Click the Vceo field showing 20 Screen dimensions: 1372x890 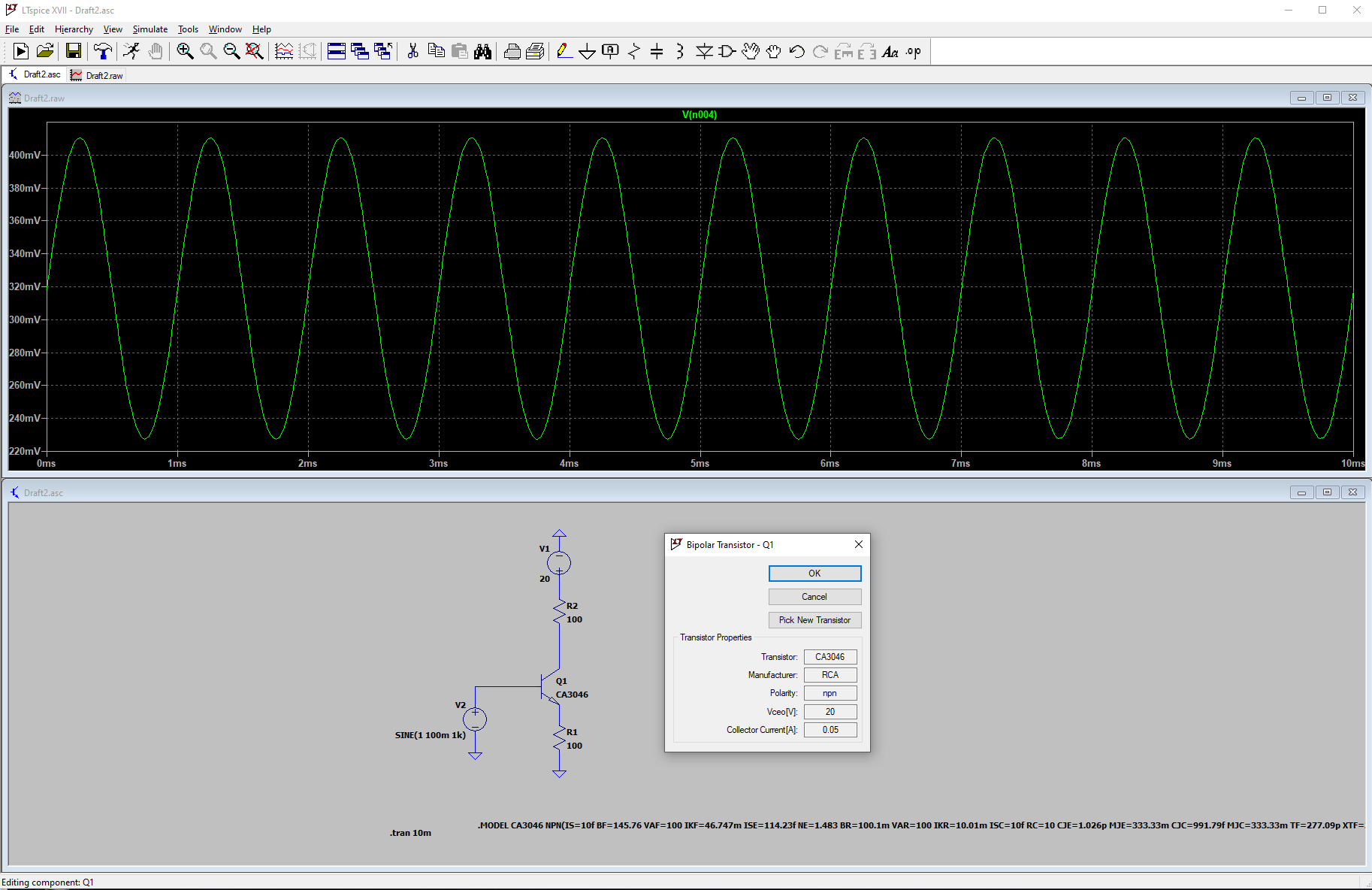click(x=830, y=712)
